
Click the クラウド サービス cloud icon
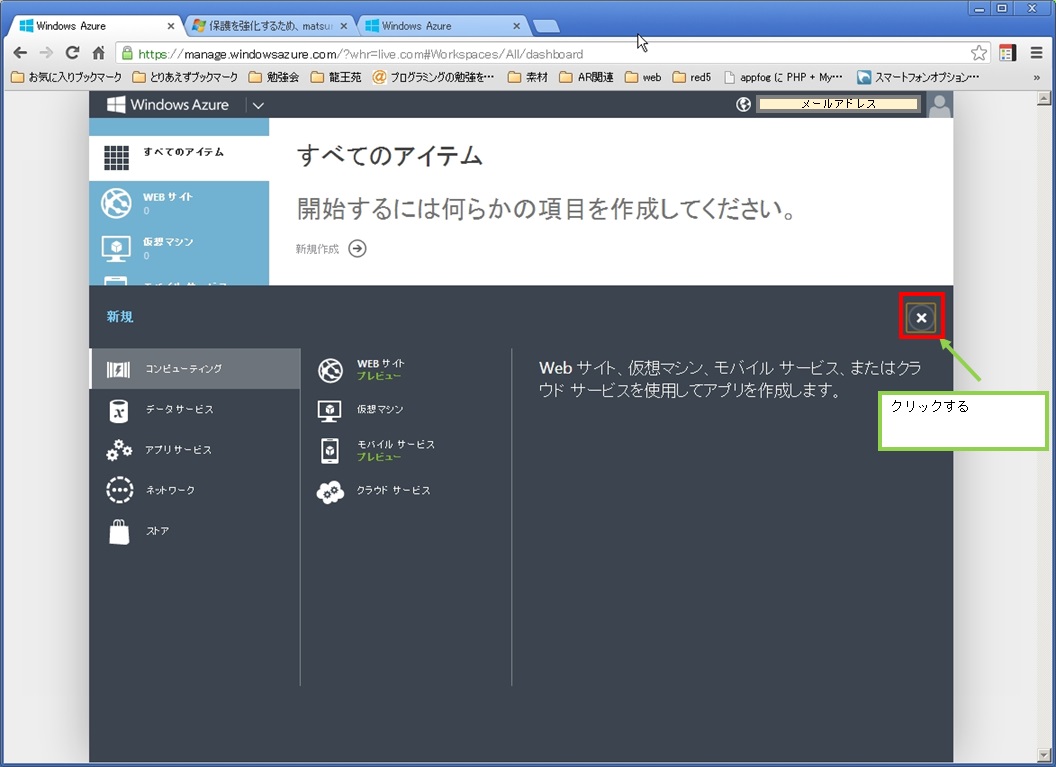330,492
